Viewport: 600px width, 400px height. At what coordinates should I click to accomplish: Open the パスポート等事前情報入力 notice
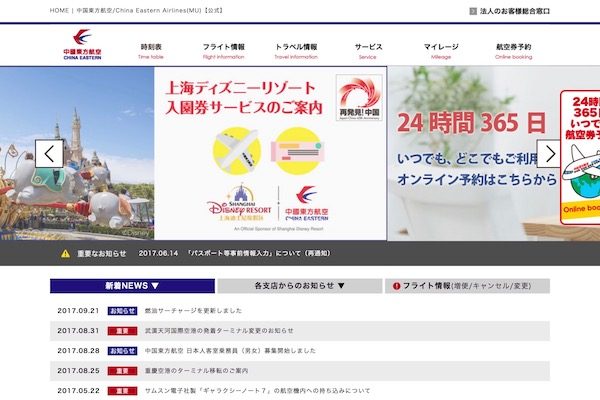pyautogui.click(x=259, y=253)
